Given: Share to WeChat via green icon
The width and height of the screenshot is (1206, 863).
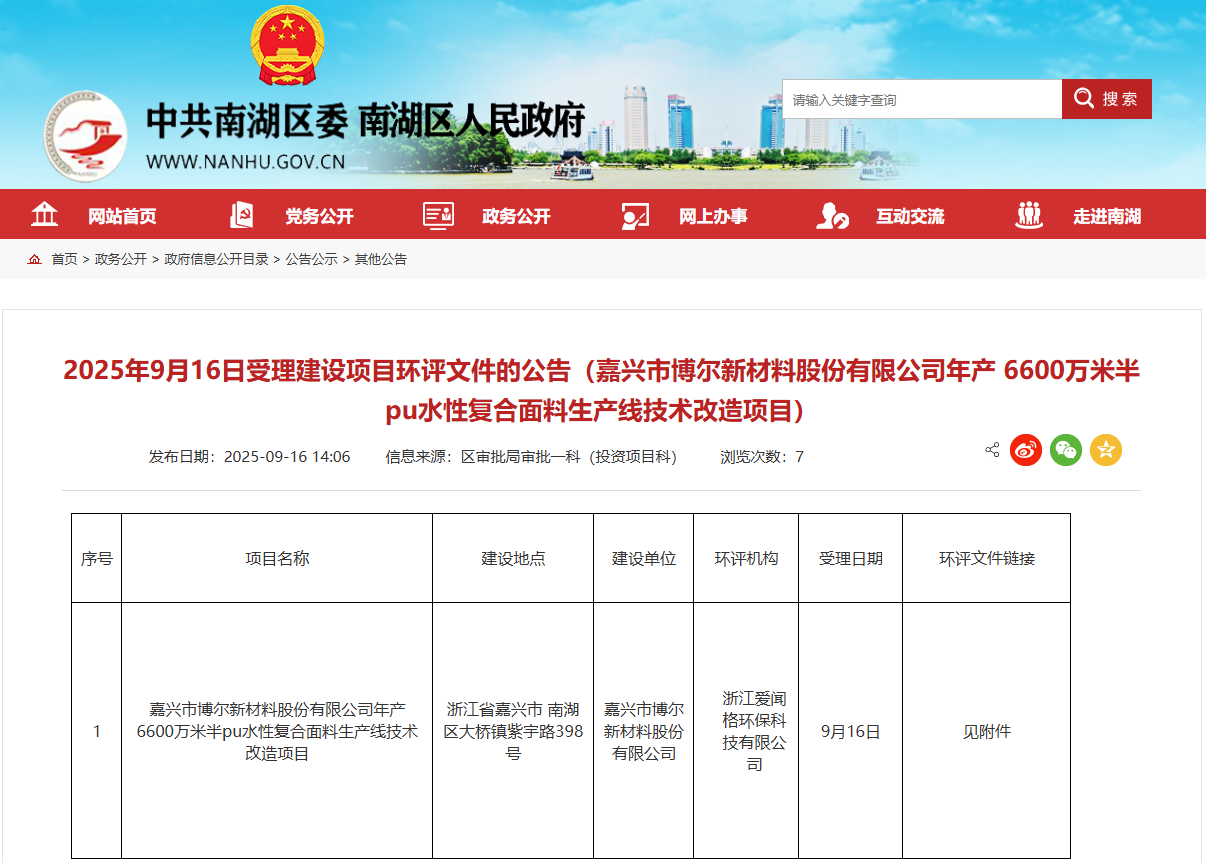Looking at the screenshot, I should (1066, 450).
